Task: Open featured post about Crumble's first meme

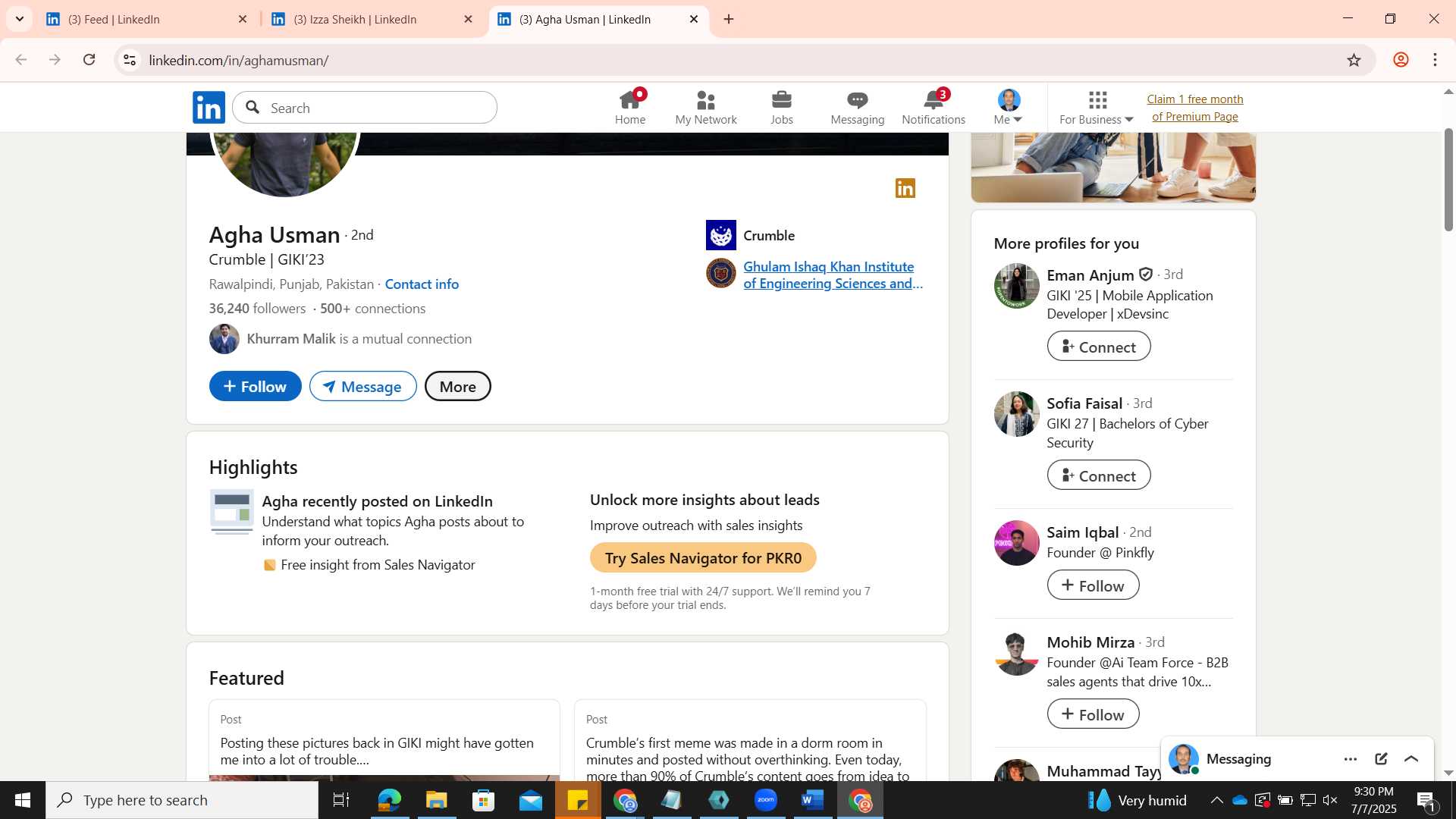Action: tap(750, 739)
